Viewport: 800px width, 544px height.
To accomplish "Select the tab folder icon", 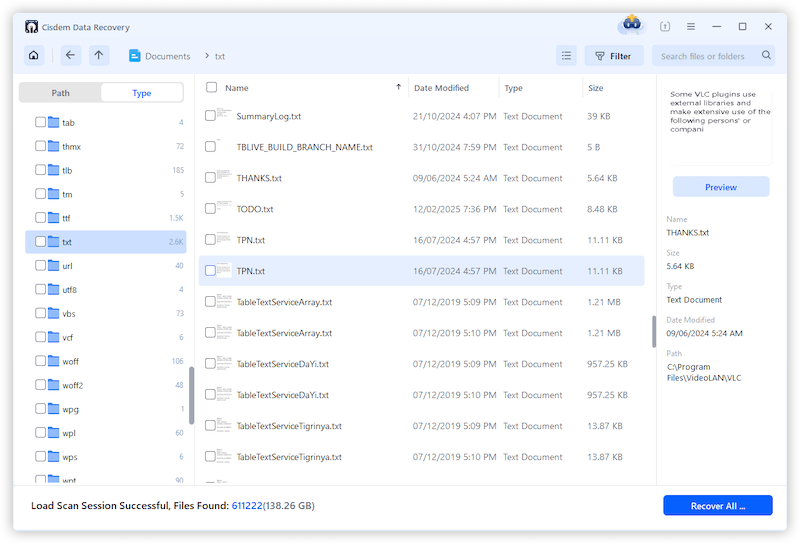I will (54, 122).
